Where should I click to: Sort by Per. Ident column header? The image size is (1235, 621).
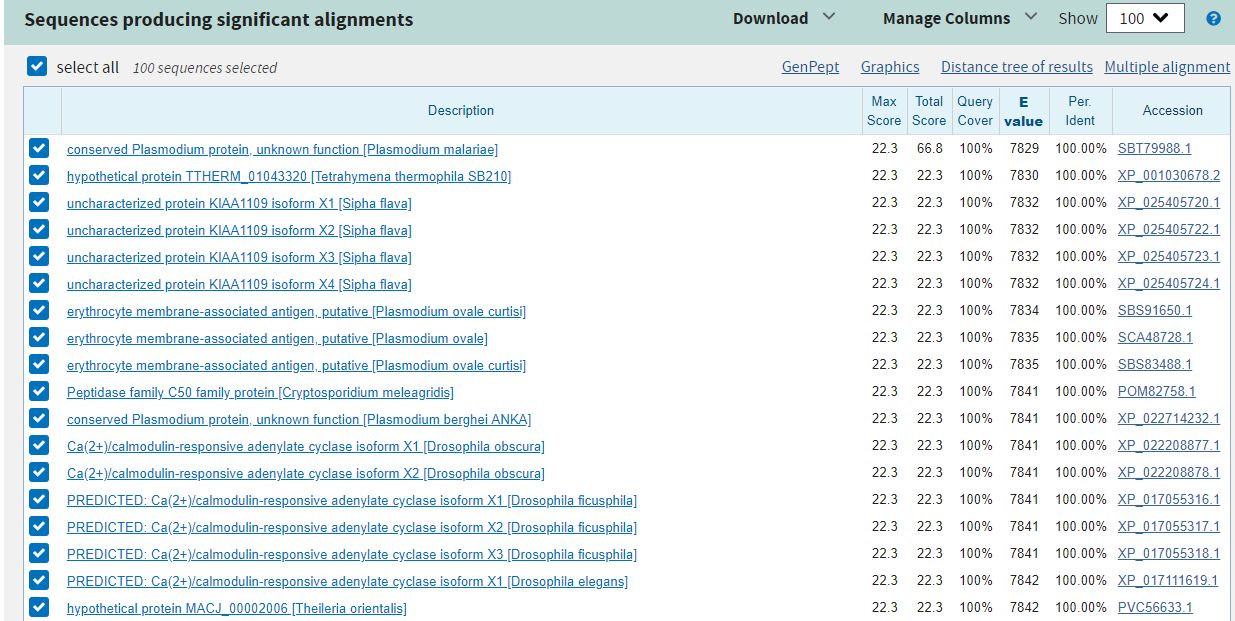click(x=1080, y=110)
